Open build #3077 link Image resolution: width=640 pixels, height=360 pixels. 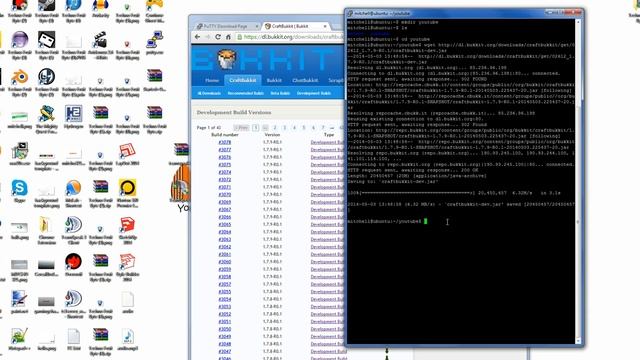coord(224,150)
